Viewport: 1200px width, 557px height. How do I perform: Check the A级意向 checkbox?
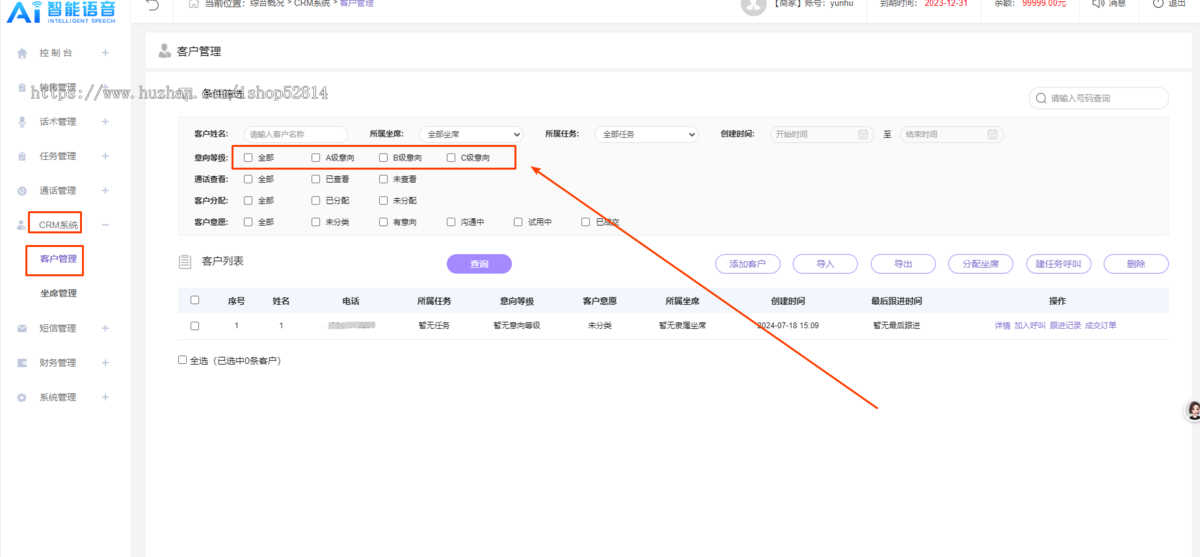coord(316,157)
